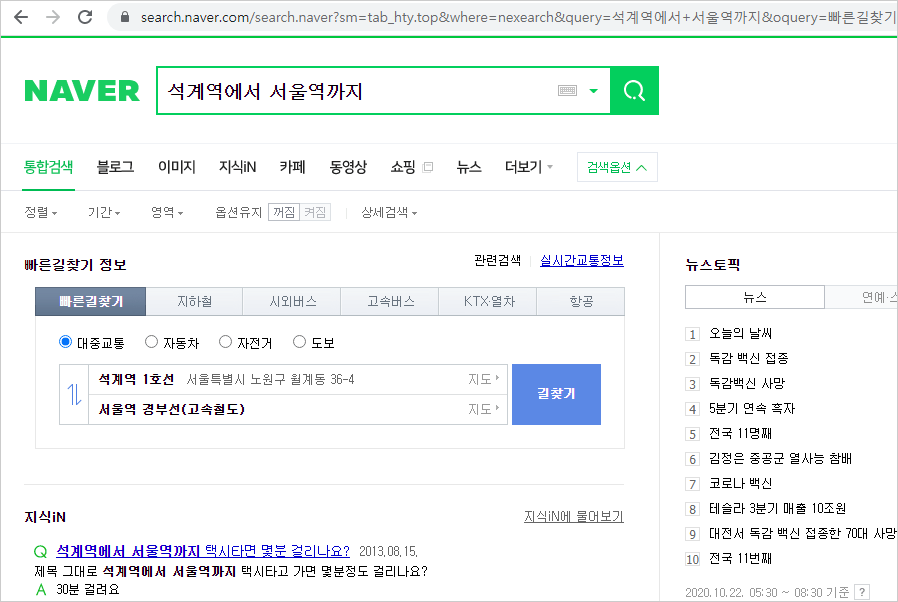Click the 쇼핑 new-window icon
Viewport: 898px width, 602px height.
click(x=427, y=167)
